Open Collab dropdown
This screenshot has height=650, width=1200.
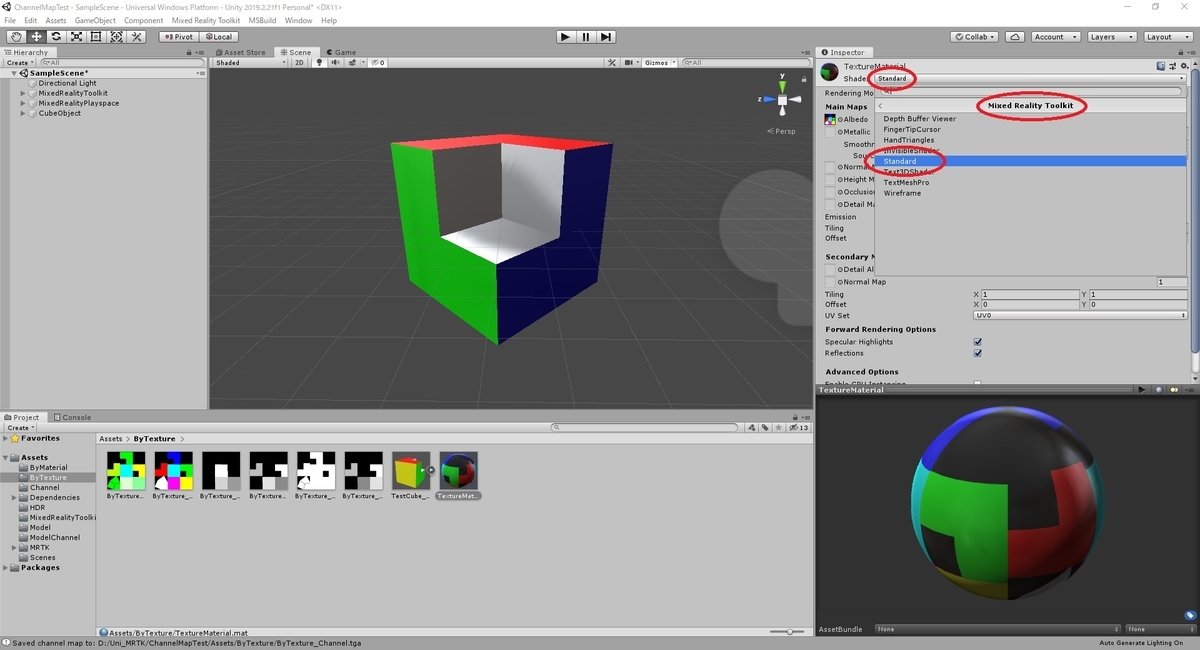click(976, 37)
